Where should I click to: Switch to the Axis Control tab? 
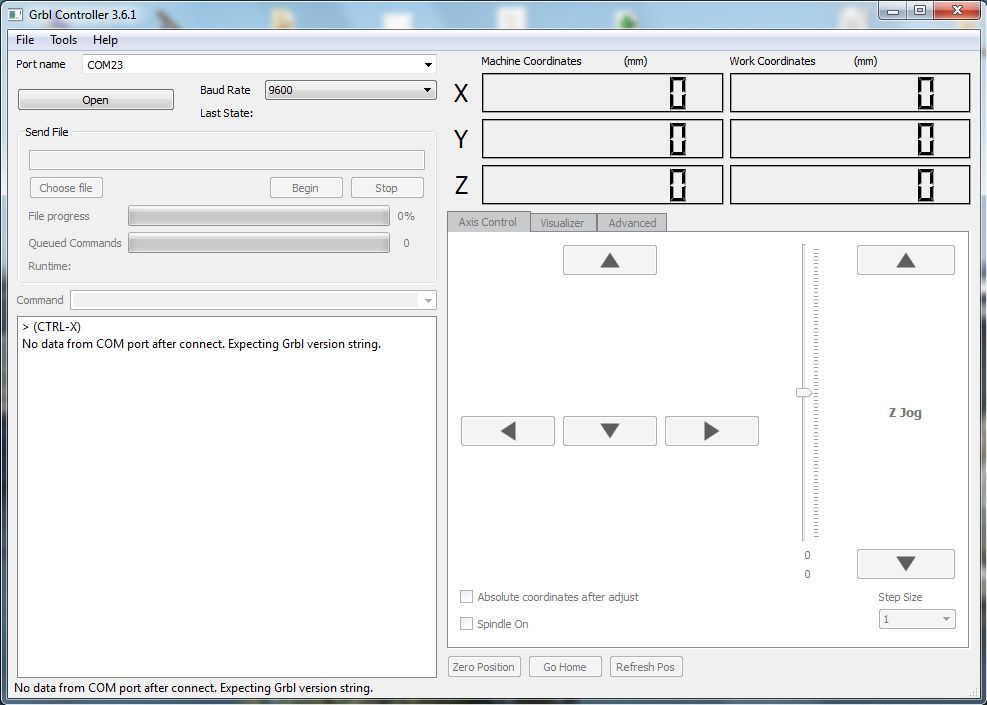click(x=488, y=222)
